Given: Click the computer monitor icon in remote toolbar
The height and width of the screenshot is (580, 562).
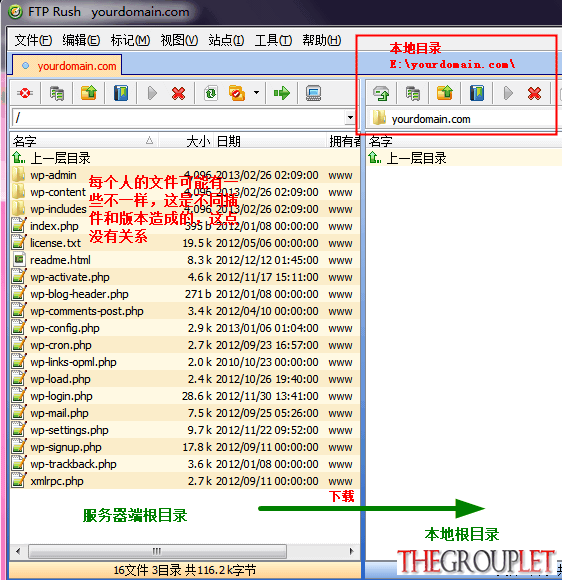Looking at the screenshot, I should click(313, 93).
